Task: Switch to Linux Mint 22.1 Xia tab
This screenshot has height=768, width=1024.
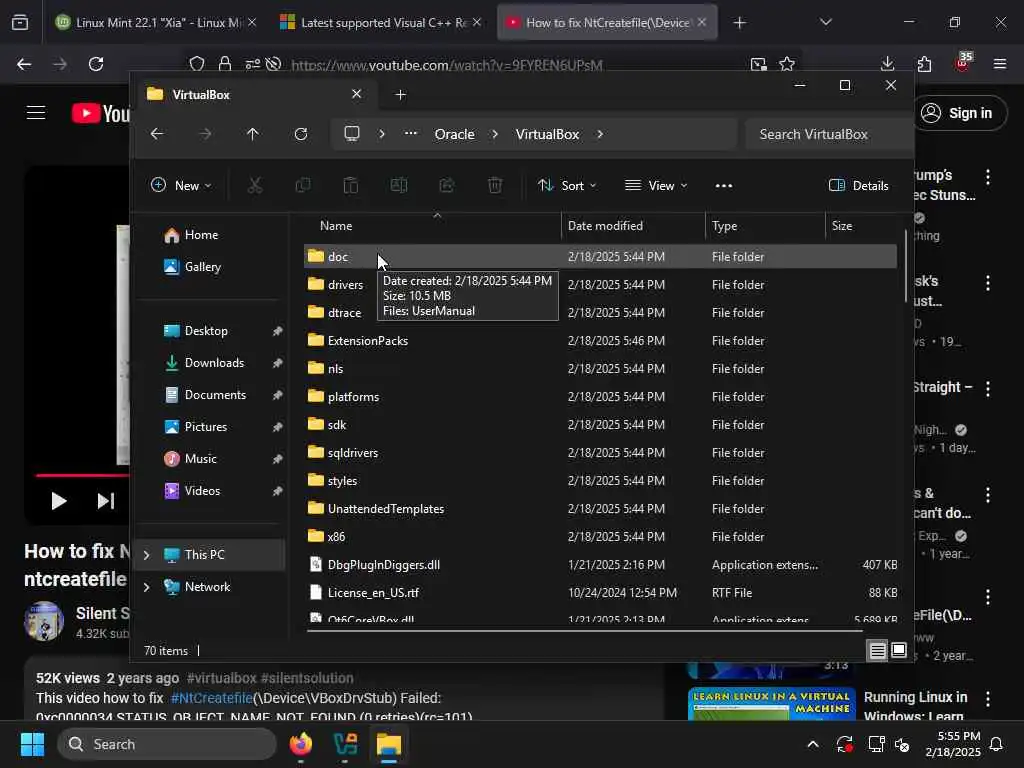Action: (157, 22)
